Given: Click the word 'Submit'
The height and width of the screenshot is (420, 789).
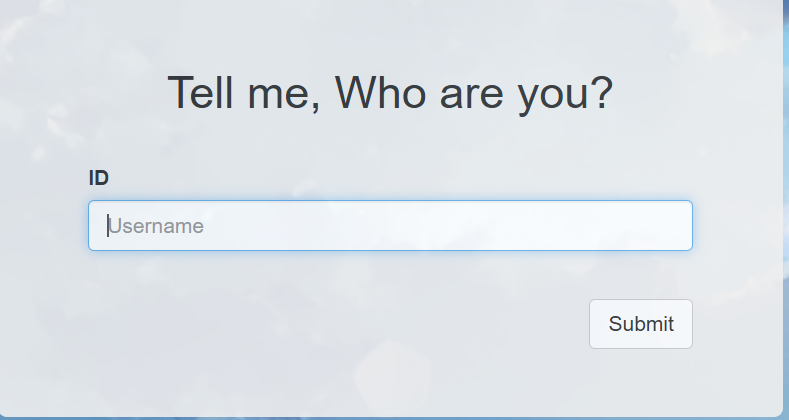Looking at the screenshot, I should (641, 324).
